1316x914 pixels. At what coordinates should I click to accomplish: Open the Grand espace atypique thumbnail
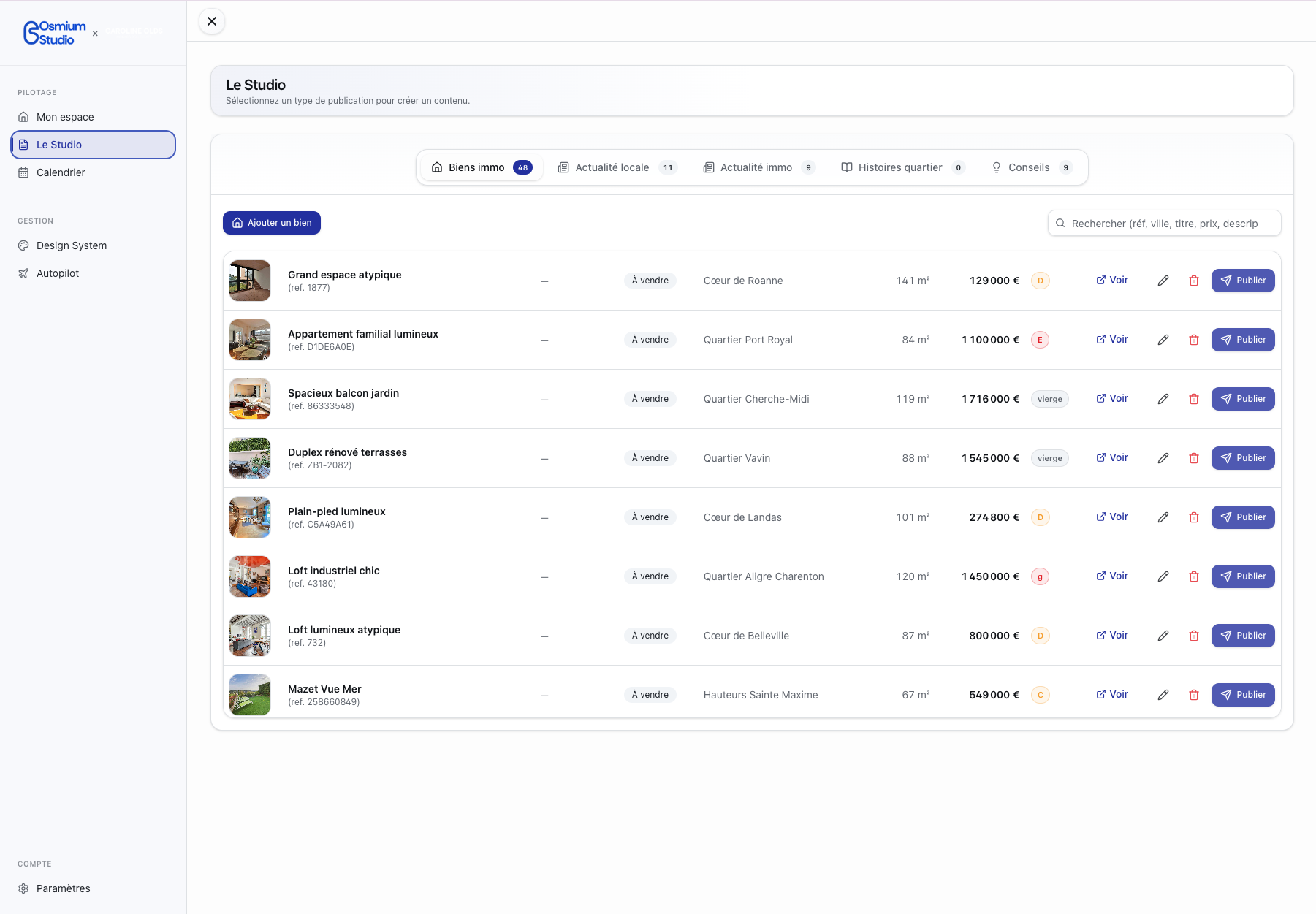click(250, 281)
